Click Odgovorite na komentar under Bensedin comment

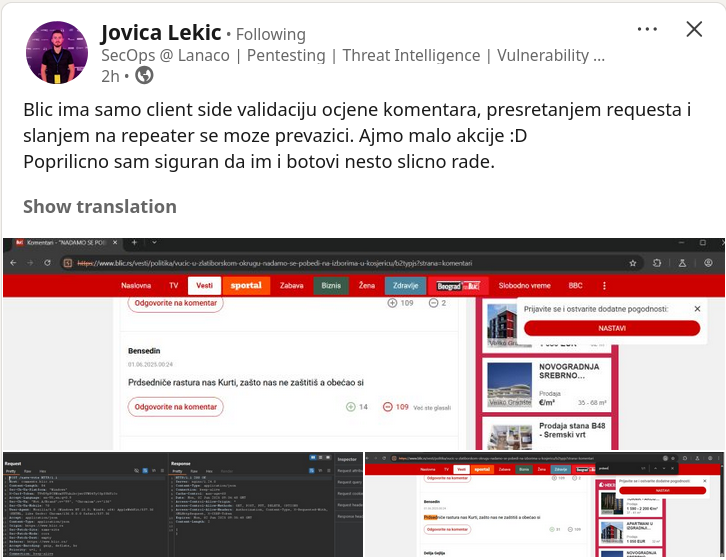175,407
